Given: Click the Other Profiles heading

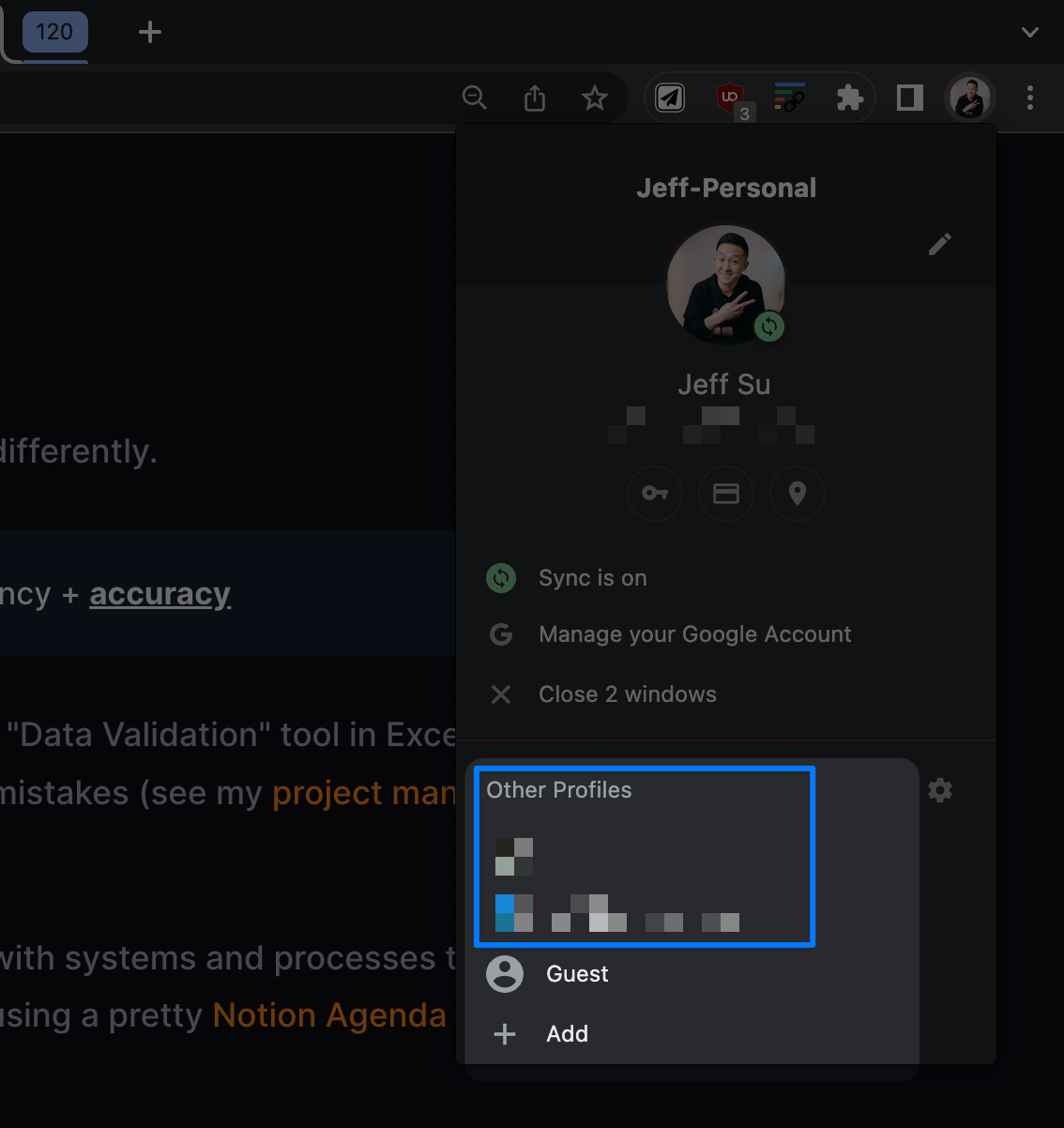Looking at the screenshot, I should pos(559,790).
